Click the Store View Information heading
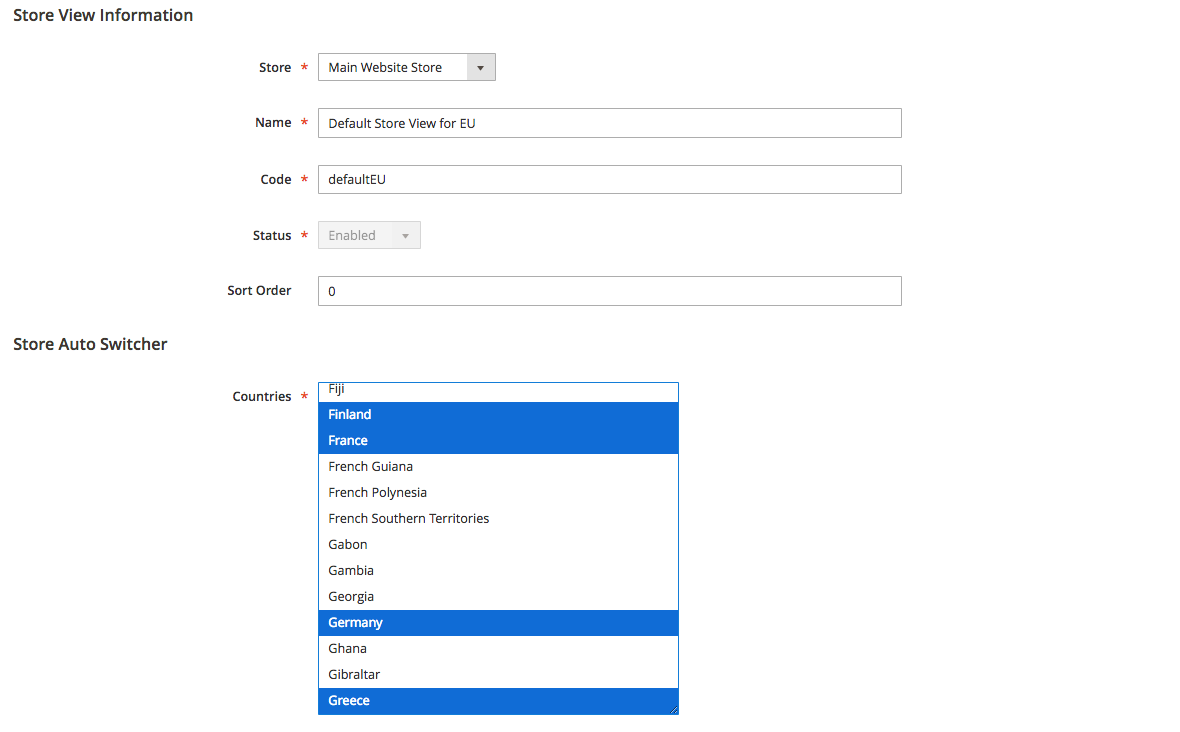This screenshot has width=1180, height=732. point(103,15)
